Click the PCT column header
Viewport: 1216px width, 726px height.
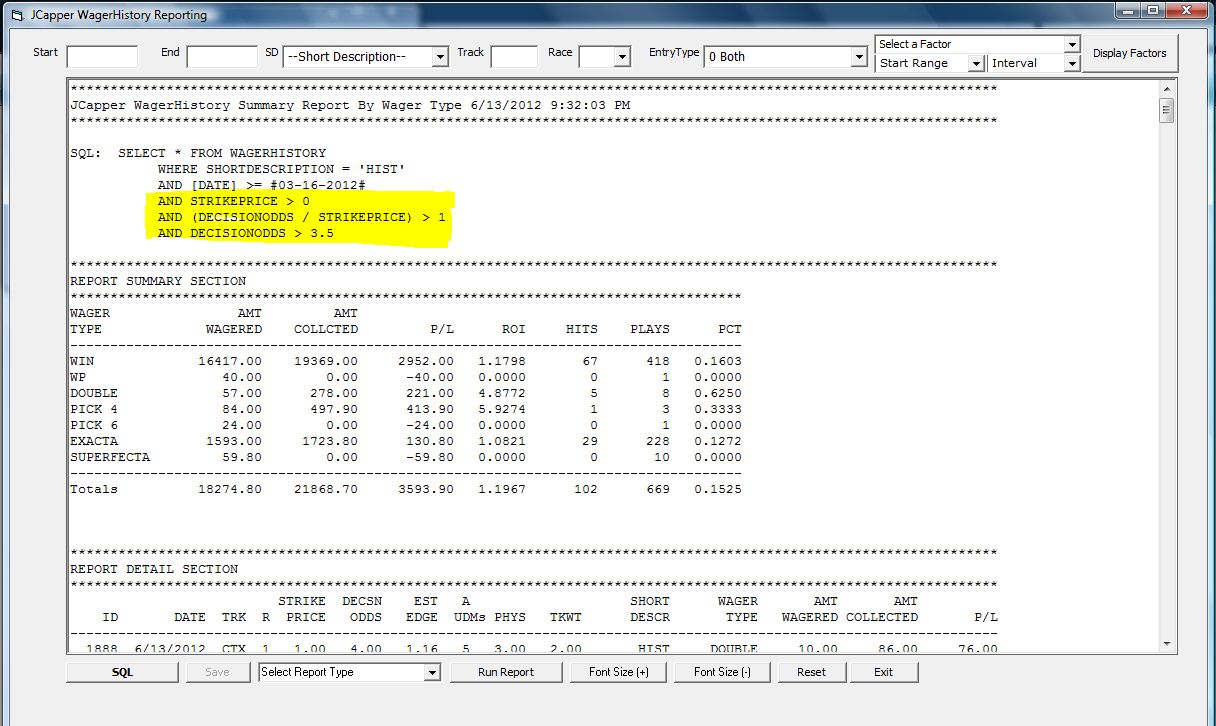coord(730,329)
